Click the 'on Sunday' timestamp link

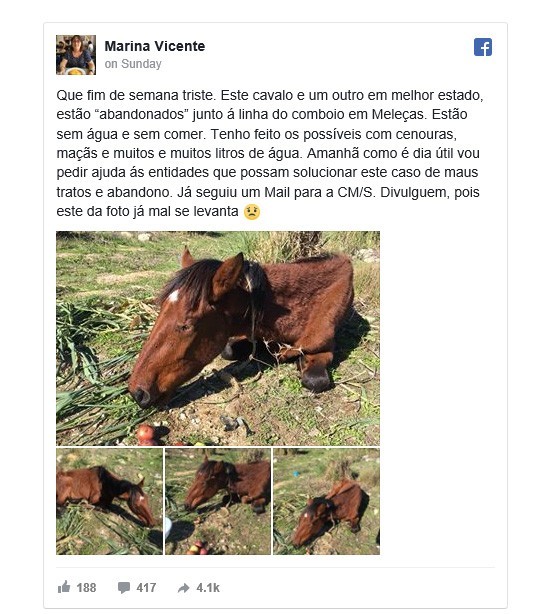[133, 64]
